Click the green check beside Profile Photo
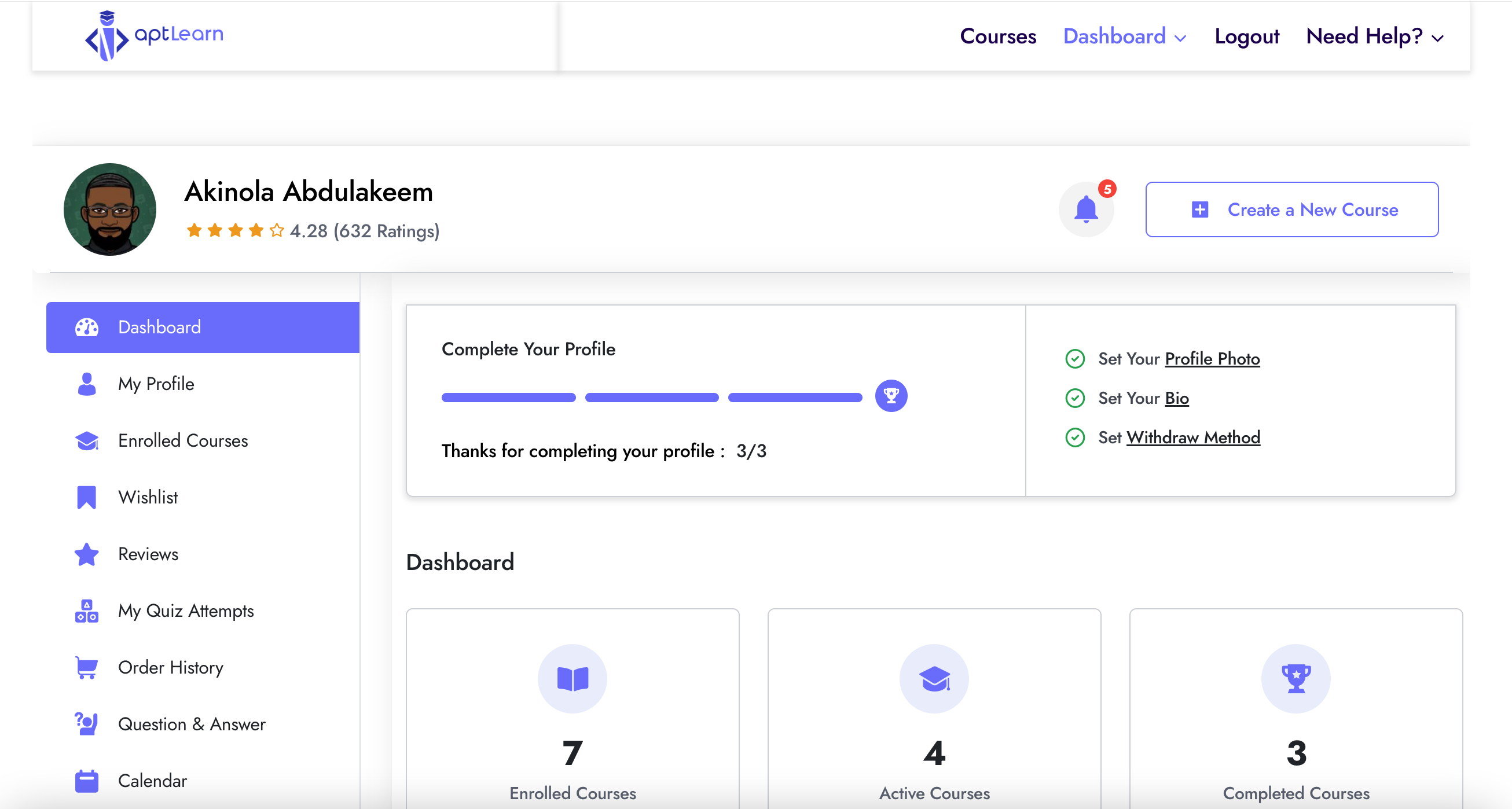Image resolution: width=1512 pixels, height=809 pixels. click(x=1075, y=358)
